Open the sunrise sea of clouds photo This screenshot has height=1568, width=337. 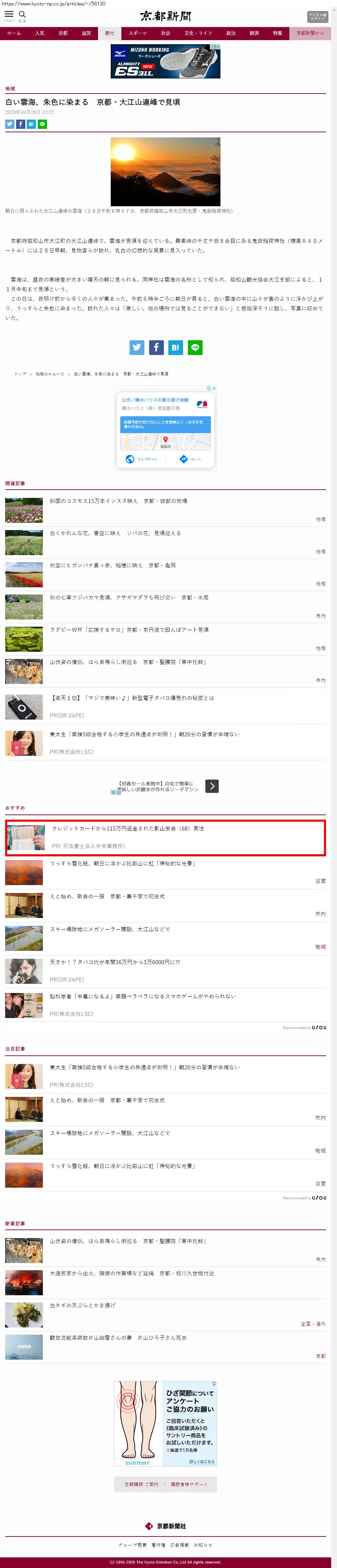pos(165,171)
